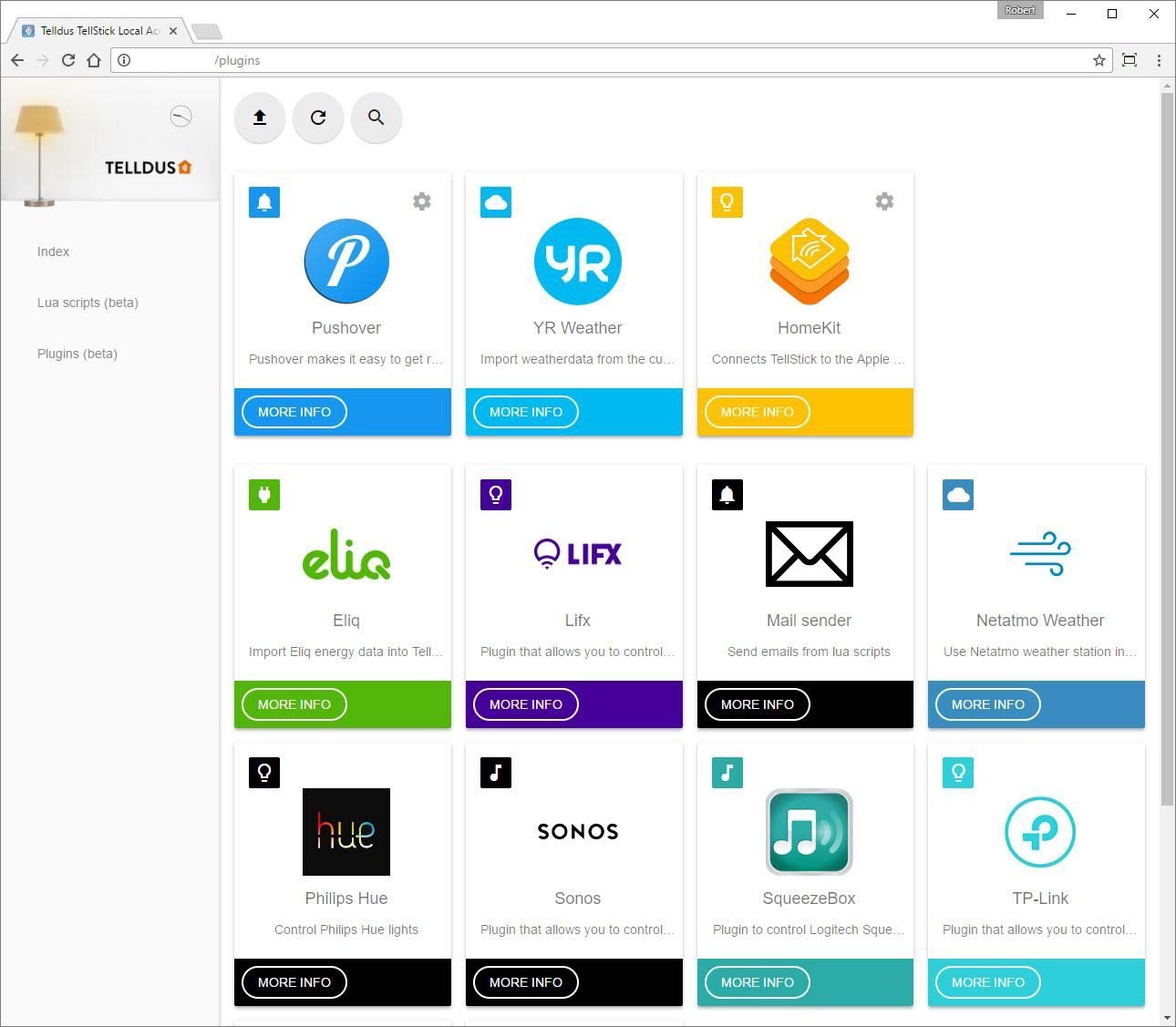Viewport: 1176px width, 1027px height.
Task: Click the YR Weather logo
Action: click(578, 262)
